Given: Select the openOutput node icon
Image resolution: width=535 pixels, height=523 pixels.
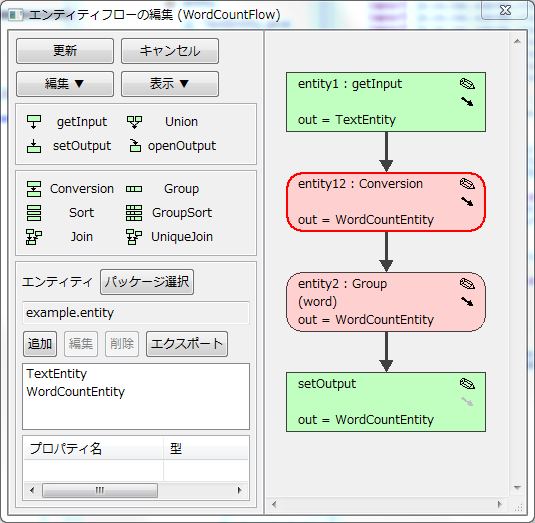Looking at the screenshot, I should click(x=135, y=146).
